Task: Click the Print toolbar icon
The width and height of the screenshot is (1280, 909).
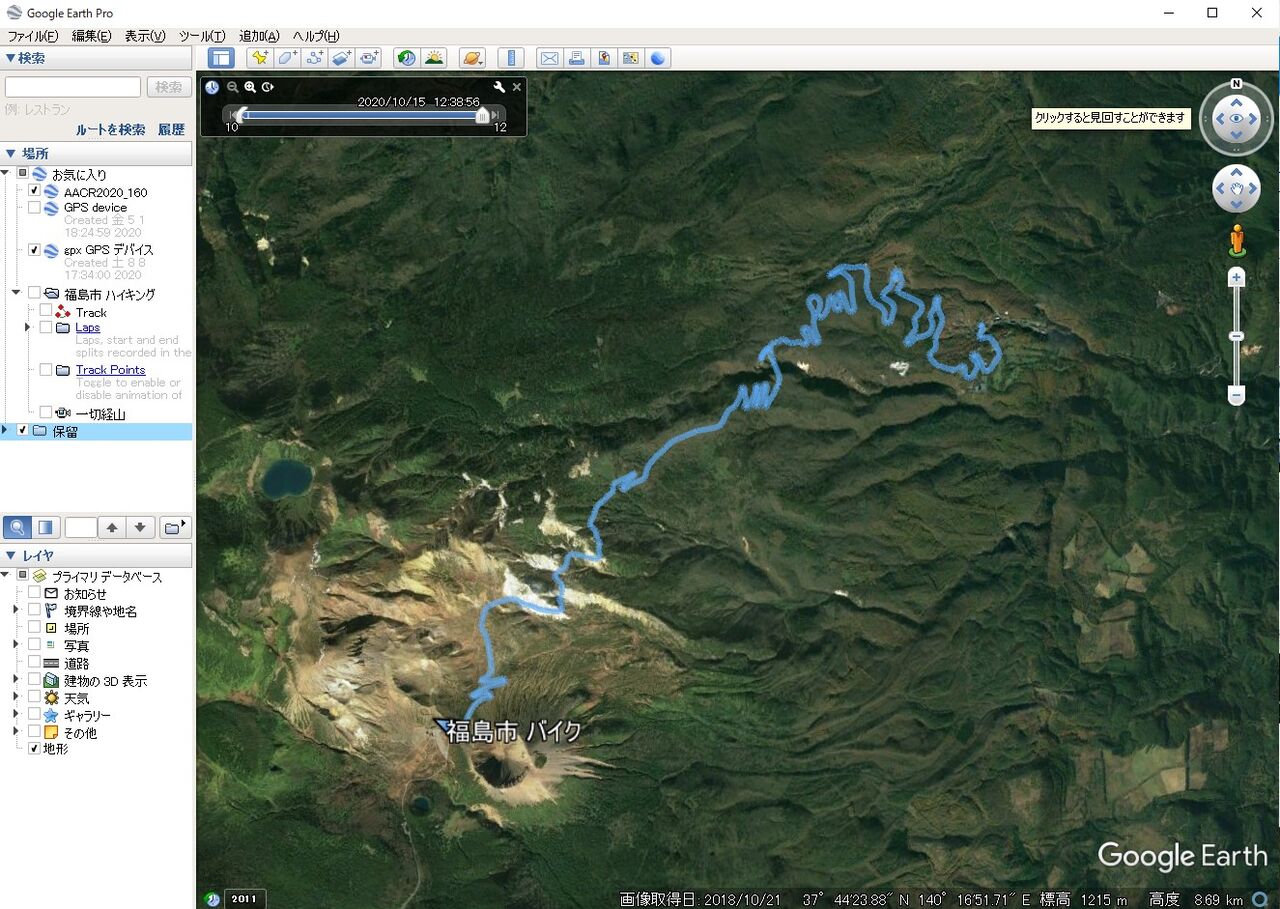Action: pyautogui.click(x=577, y=58)
